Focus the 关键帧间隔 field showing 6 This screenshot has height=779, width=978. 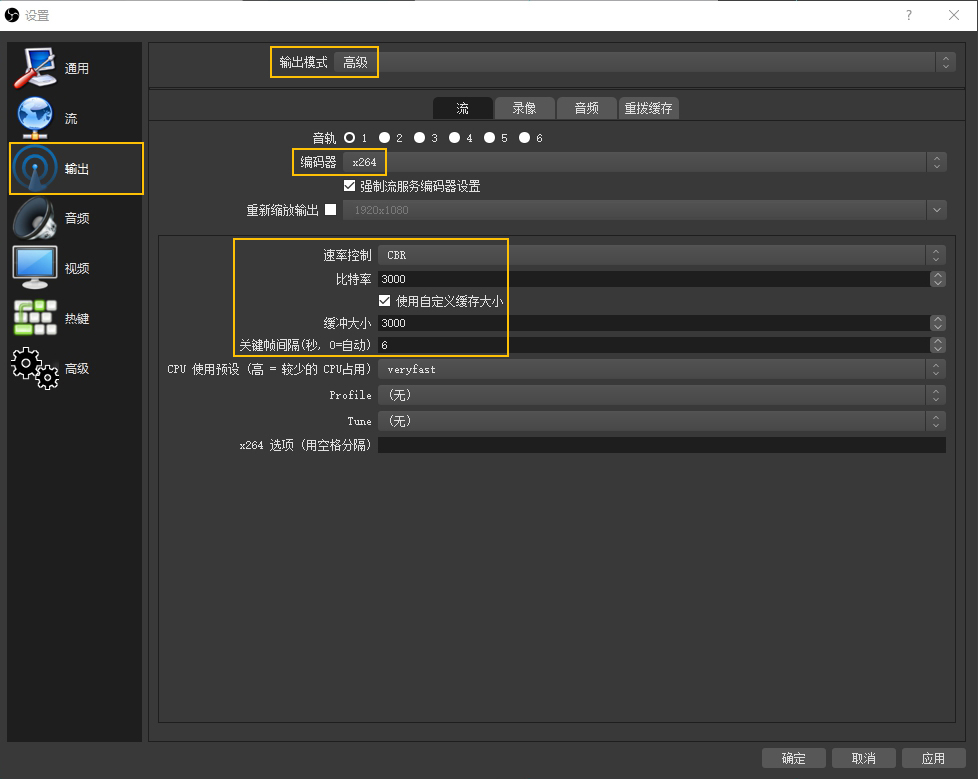tap(654, 345)
